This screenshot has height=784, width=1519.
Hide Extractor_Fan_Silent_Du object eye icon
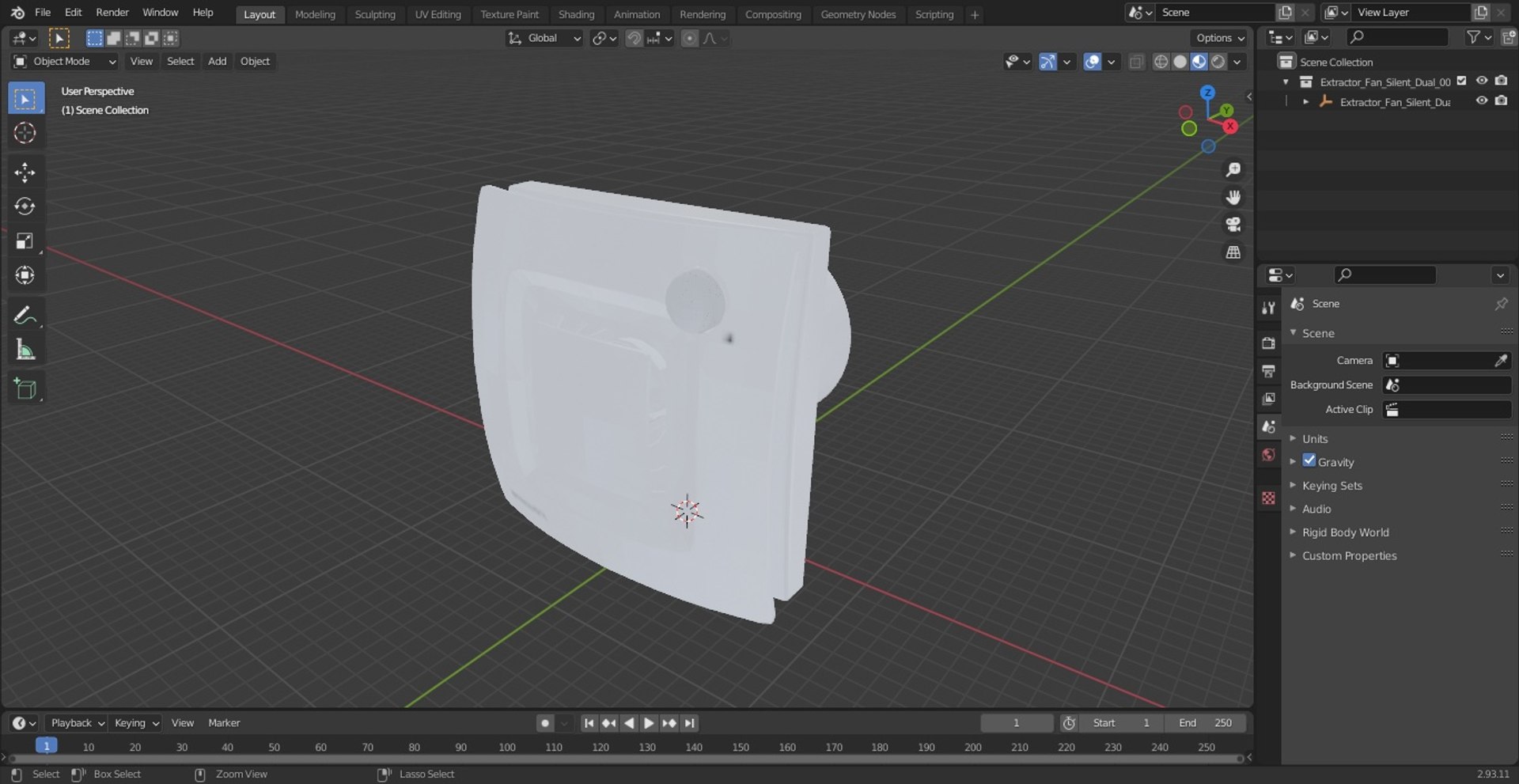(x=1481, y=101)
